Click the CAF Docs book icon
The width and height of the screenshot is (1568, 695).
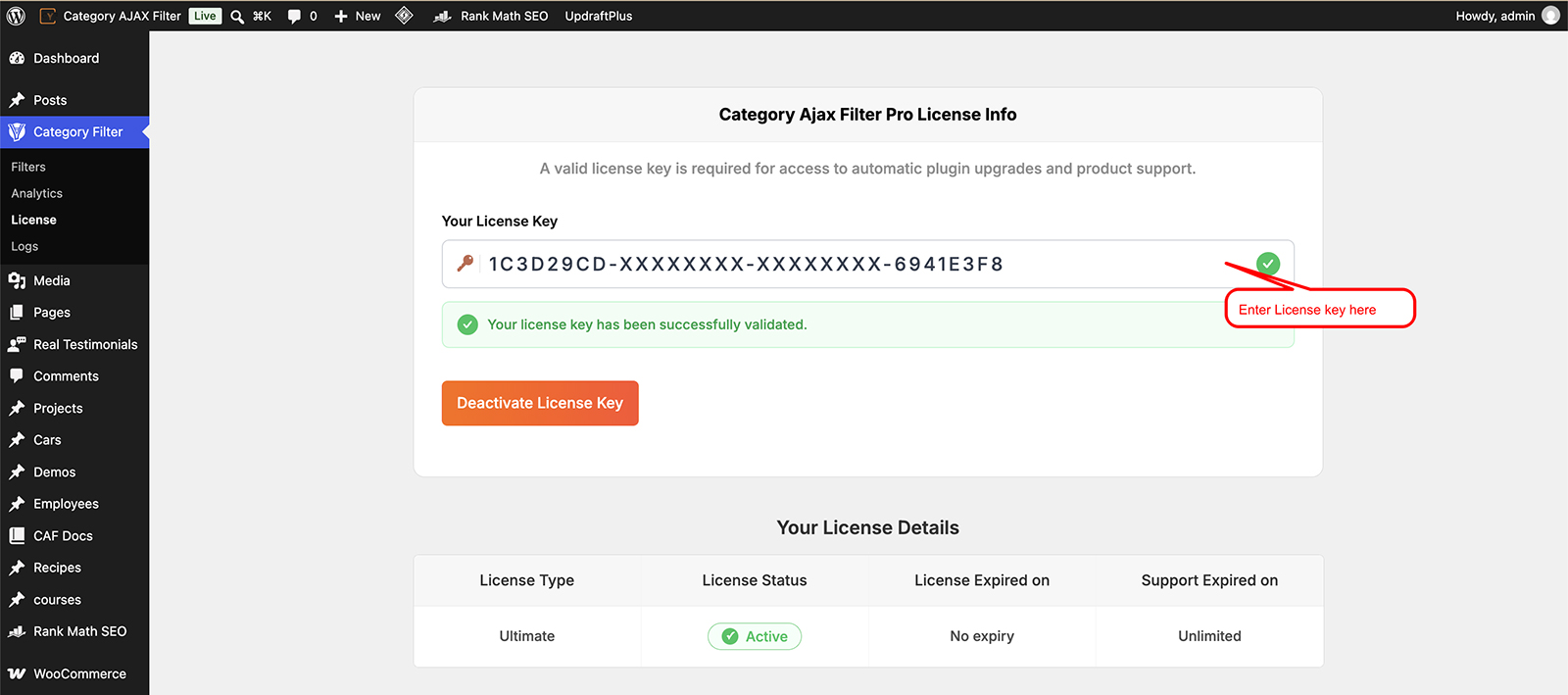tap(17, 535)
